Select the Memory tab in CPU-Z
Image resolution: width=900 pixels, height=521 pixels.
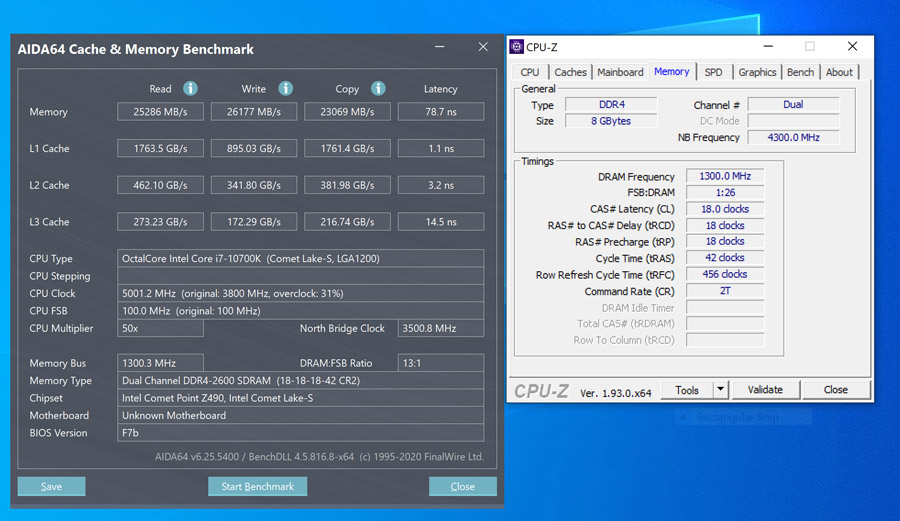pyautogui.click(x=672, y=72)
